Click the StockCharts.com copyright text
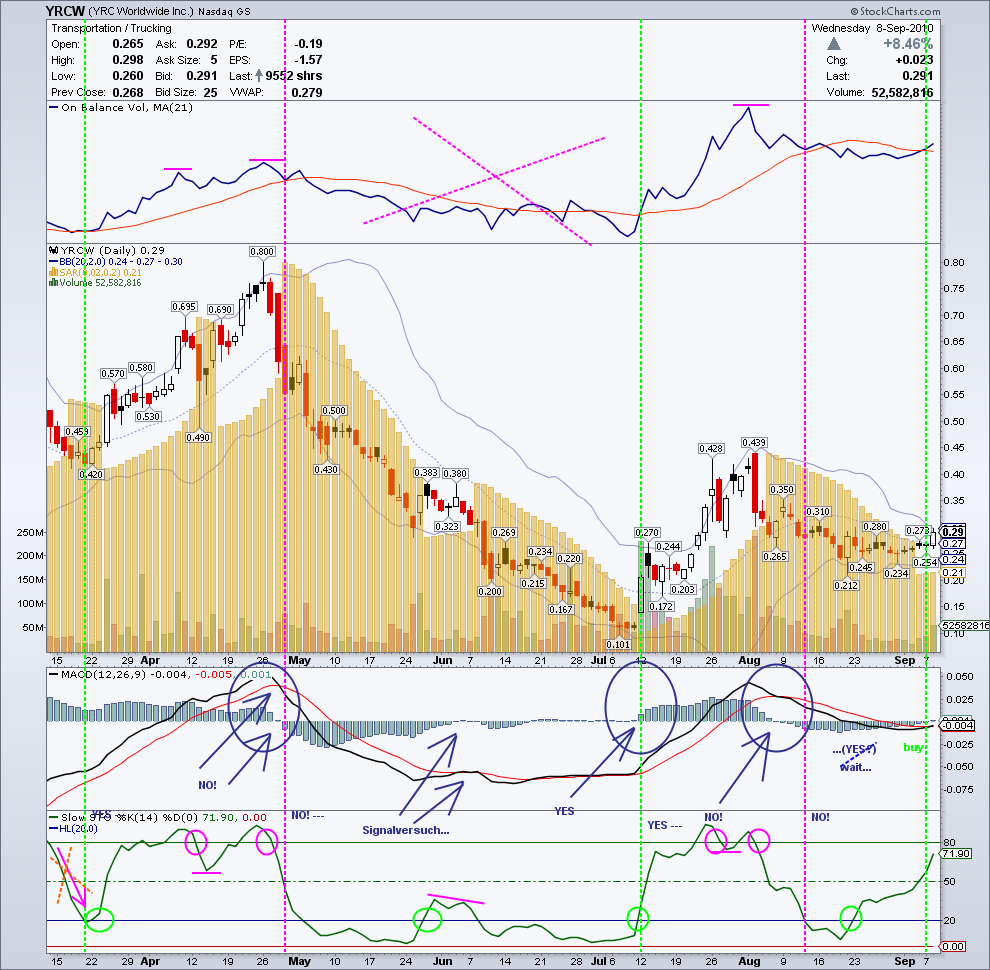 click(x=895, y=11)
